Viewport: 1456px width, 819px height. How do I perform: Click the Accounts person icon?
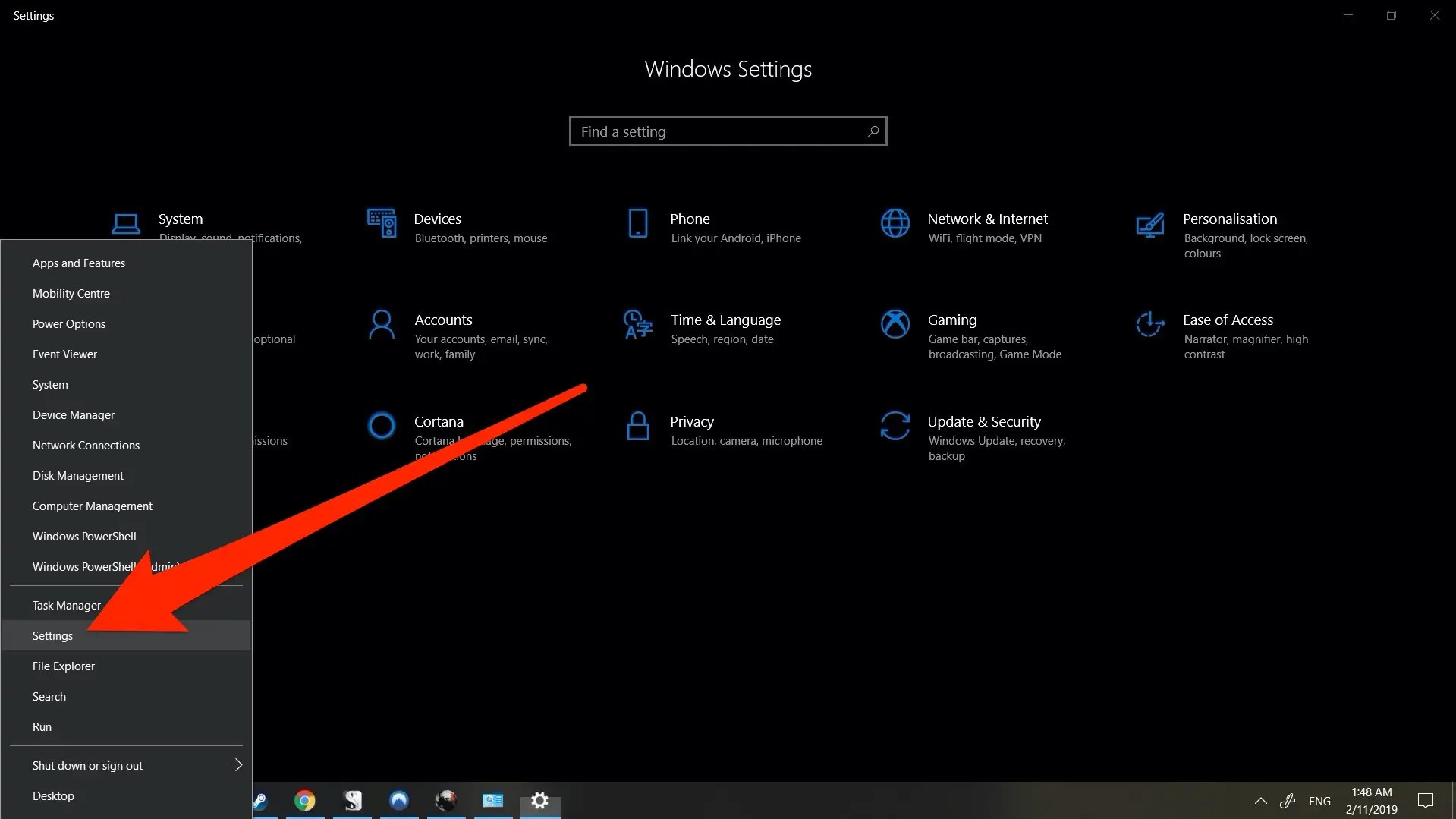(382, 325)
